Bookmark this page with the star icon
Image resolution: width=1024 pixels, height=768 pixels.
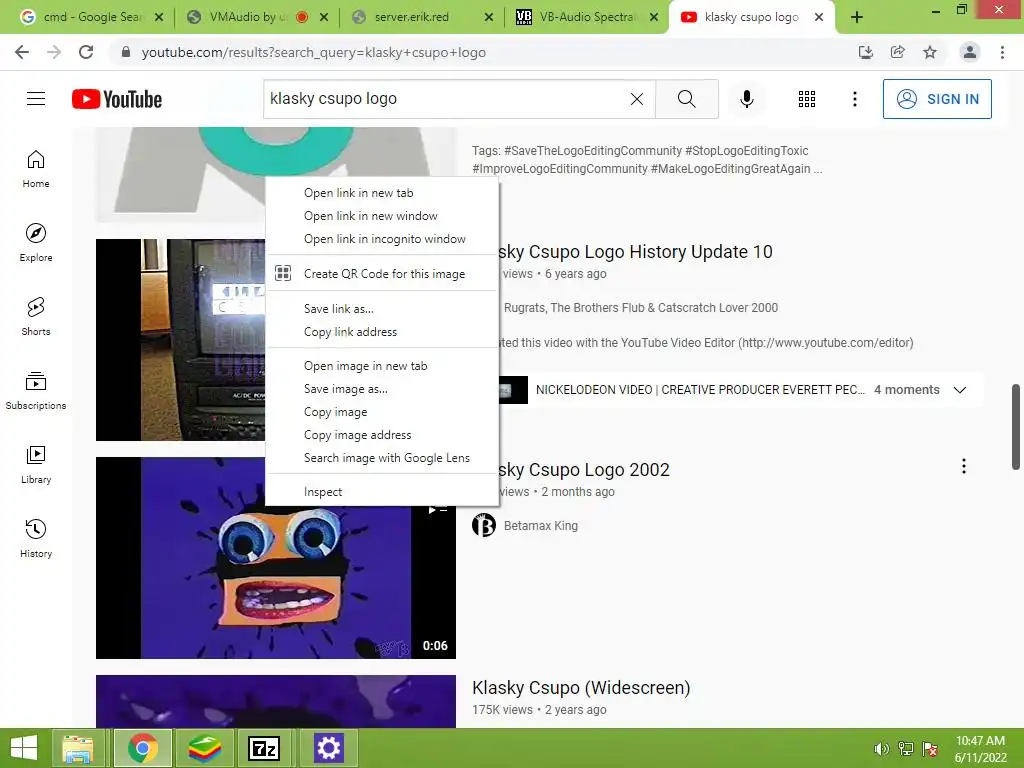(x=930, y=52)
